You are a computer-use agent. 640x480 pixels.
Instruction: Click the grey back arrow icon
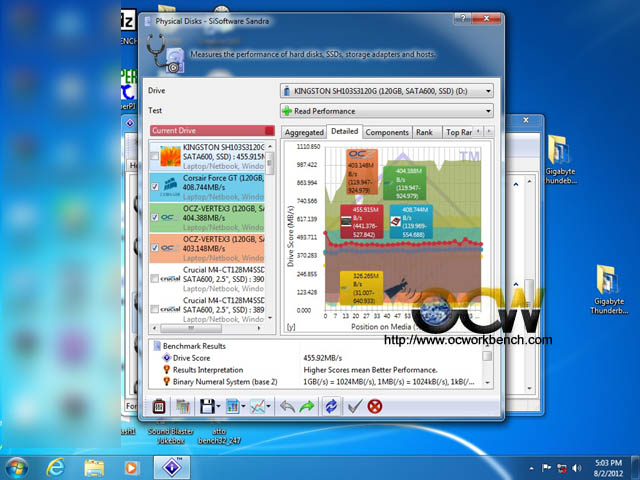(x=287, y=406)
